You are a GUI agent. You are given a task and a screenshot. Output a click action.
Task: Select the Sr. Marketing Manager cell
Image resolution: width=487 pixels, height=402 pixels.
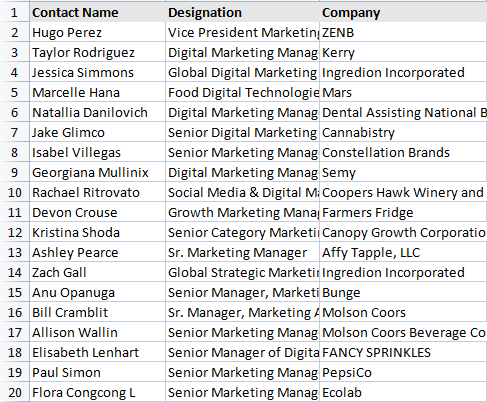pos(242,252)
